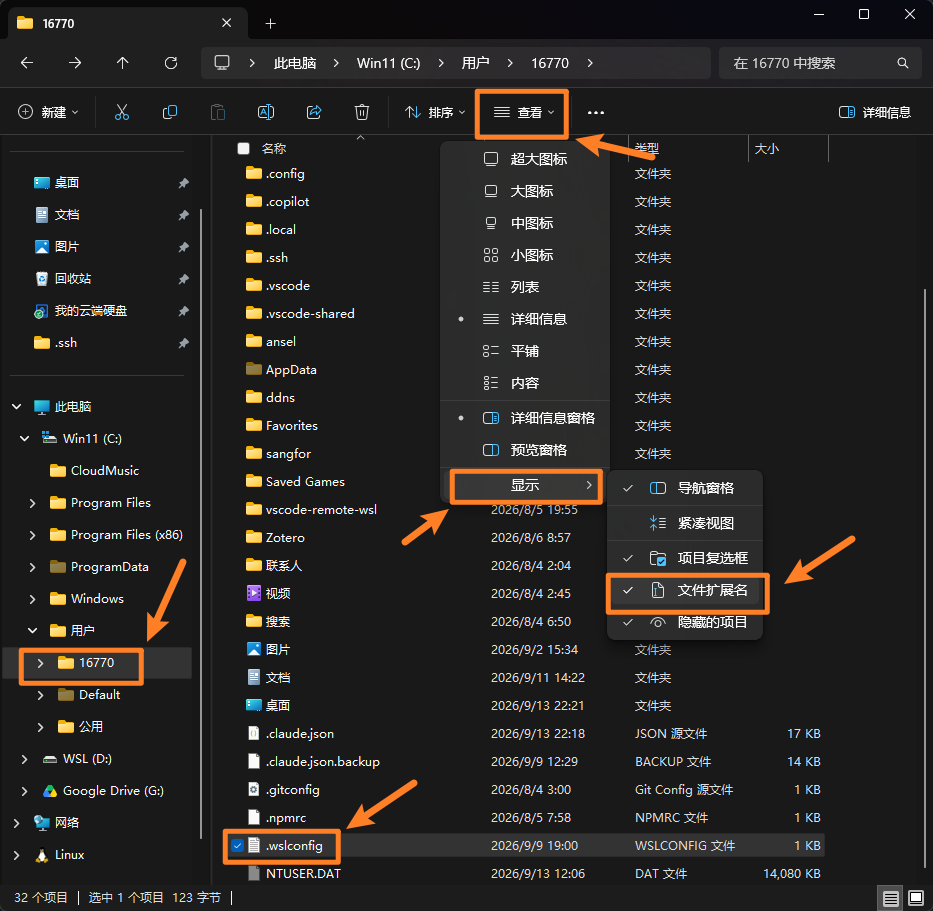
Task: Switch to details view in status bar
Action: tap(890, 898)
